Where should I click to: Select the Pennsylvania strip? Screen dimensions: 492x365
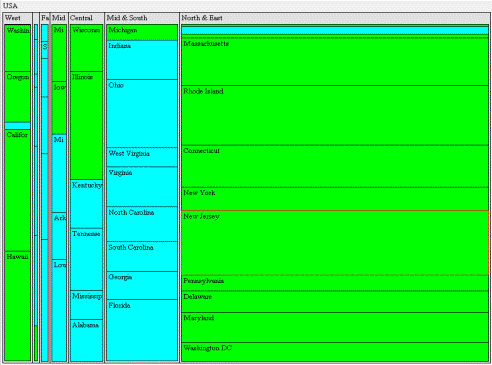[335, 283]
